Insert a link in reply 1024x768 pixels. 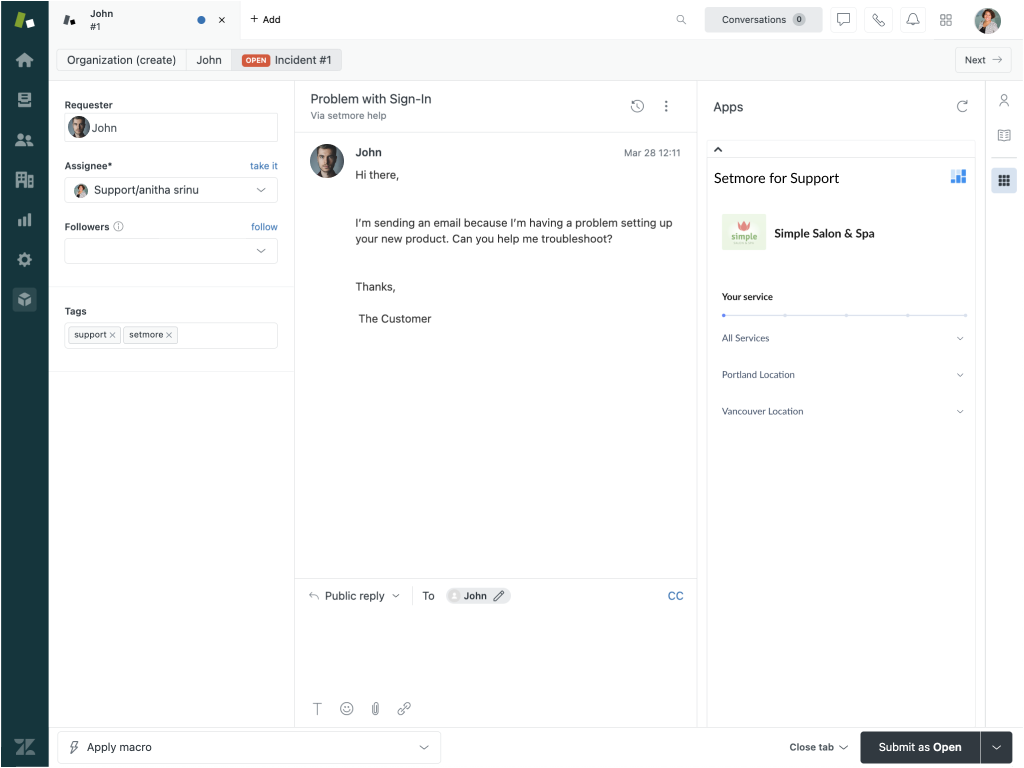pos(404,709)
